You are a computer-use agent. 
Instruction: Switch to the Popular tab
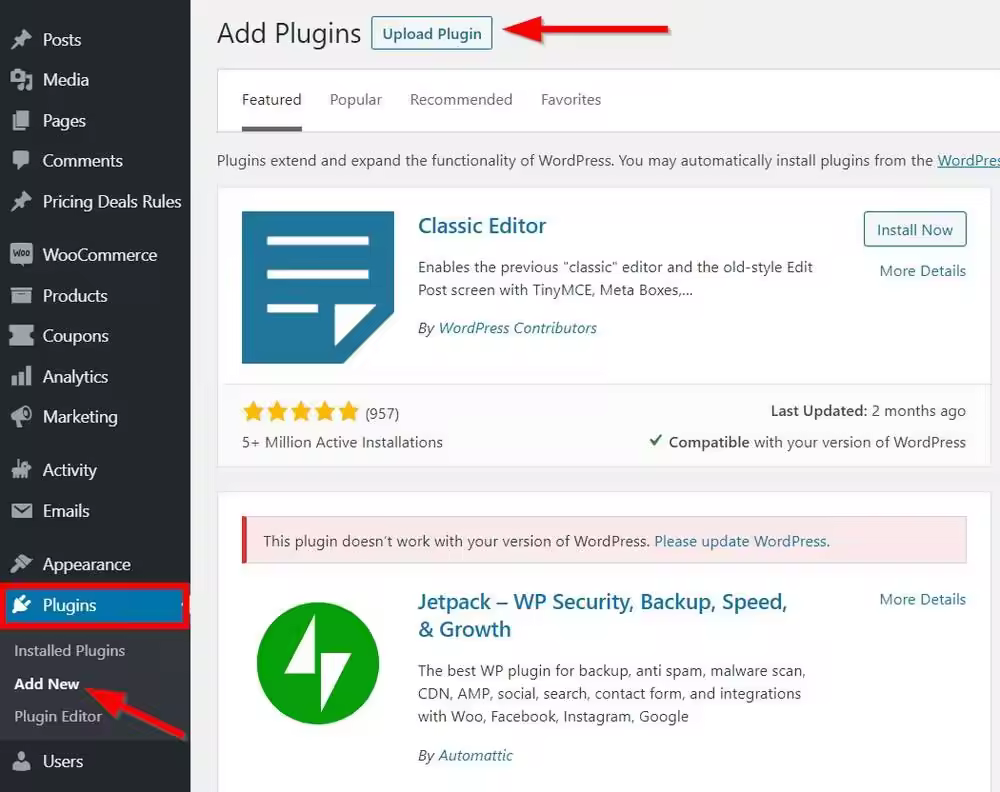(356, 100)
